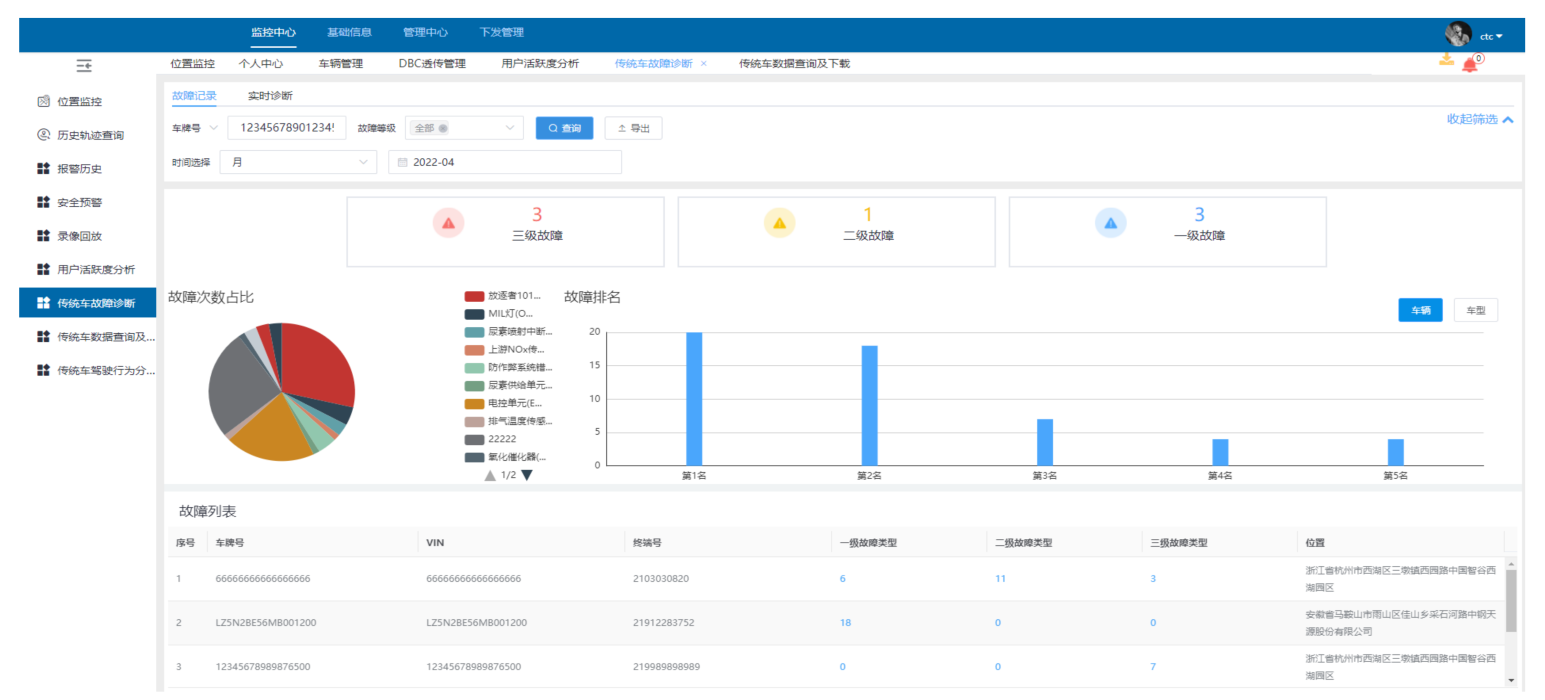Clear the 全部 tag in 故障等级 filter
Viewport: 1545px width, 700px height.
coord(443,128)
